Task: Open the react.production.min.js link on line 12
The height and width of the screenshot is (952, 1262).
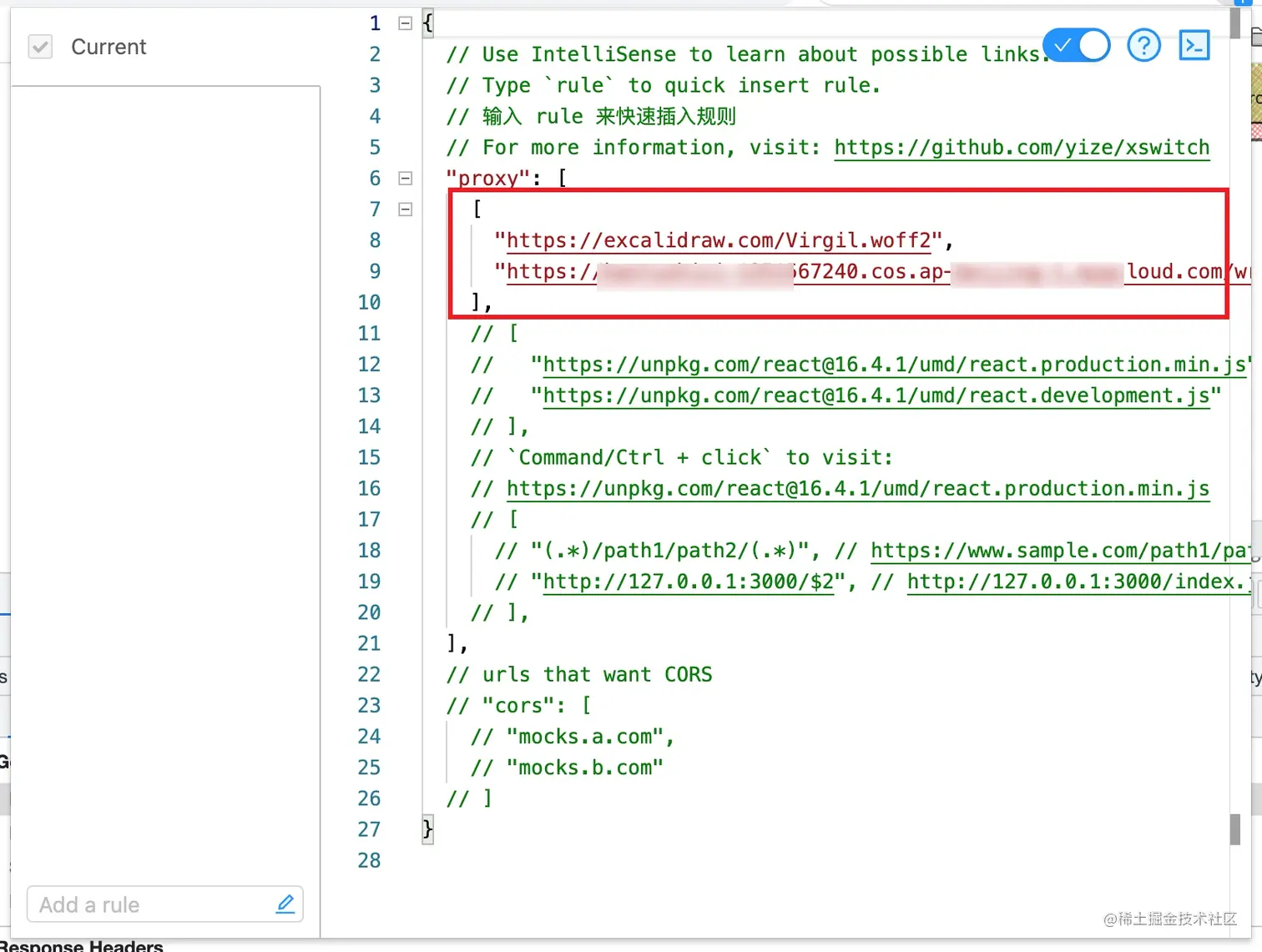Action: tap(895, 365)
